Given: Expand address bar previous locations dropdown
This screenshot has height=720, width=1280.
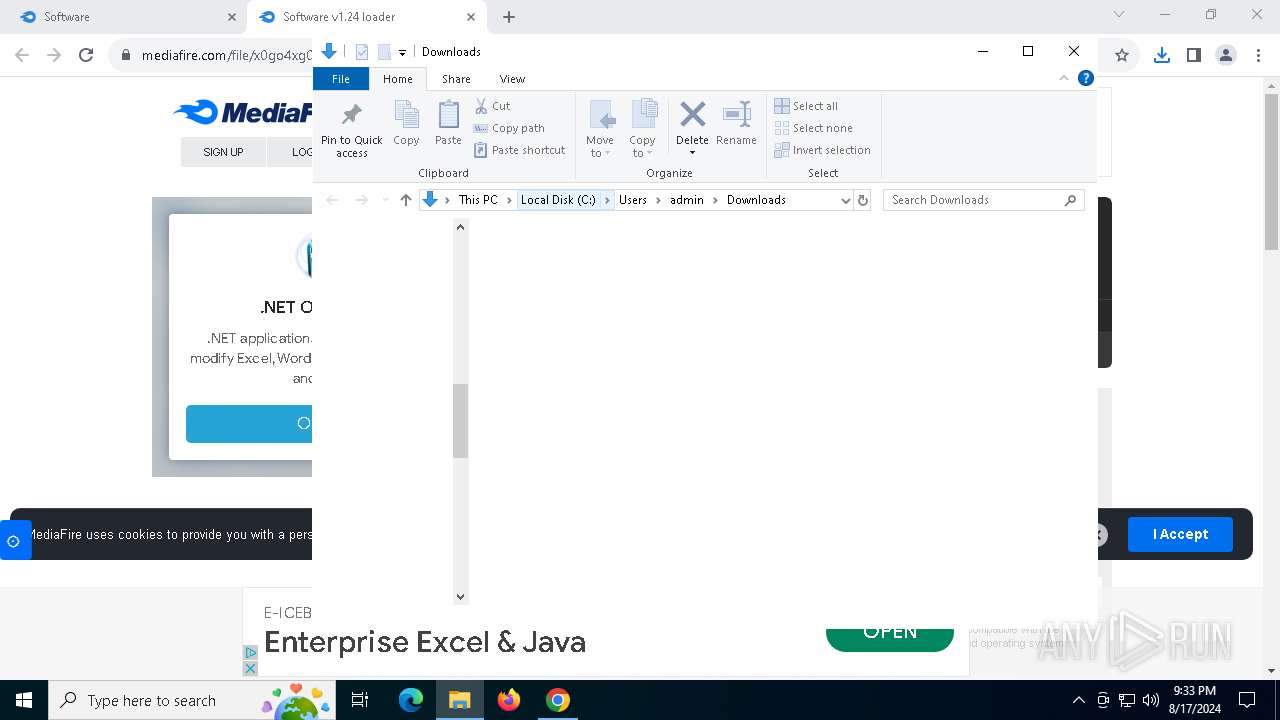Looking at the screenshot, I should [845, 200].
